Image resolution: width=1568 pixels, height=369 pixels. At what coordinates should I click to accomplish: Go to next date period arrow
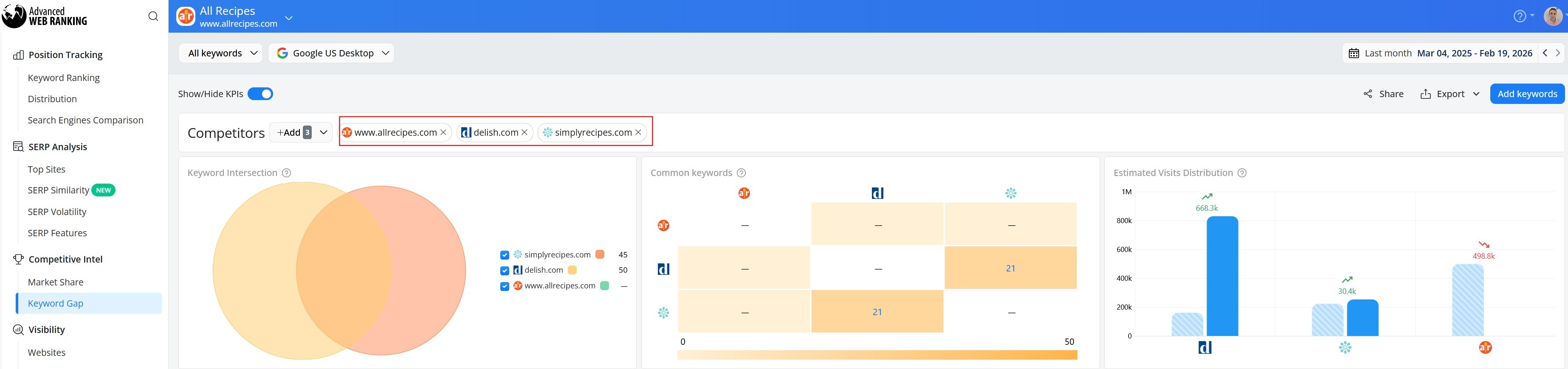point(1558,53)
